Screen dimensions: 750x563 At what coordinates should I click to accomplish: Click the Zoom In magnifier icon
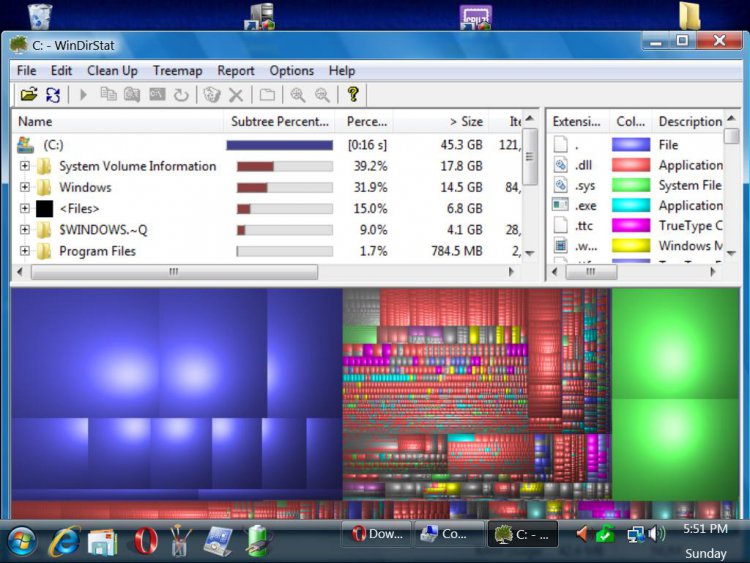pos(298,95)
